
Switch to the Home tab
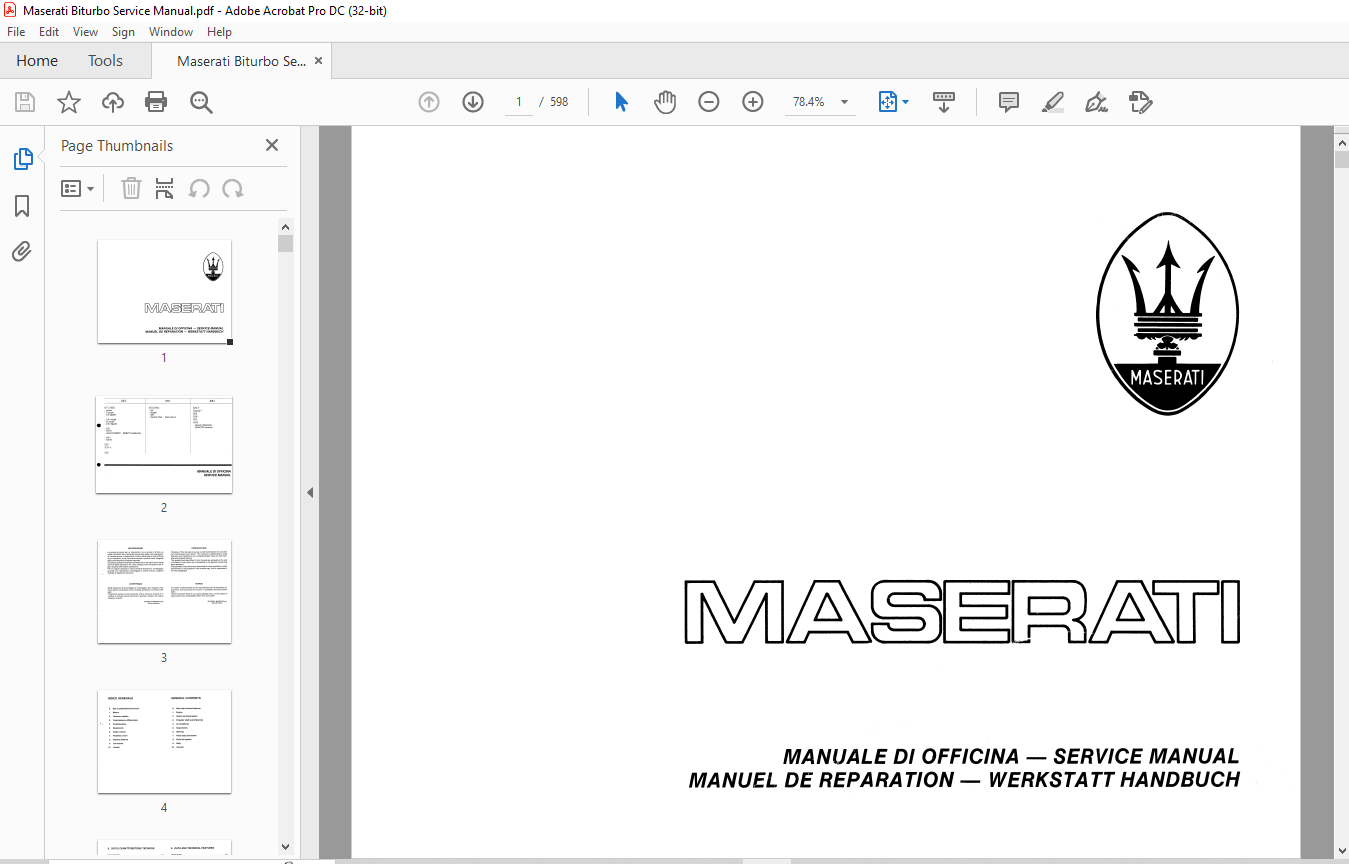click(37, 61)
